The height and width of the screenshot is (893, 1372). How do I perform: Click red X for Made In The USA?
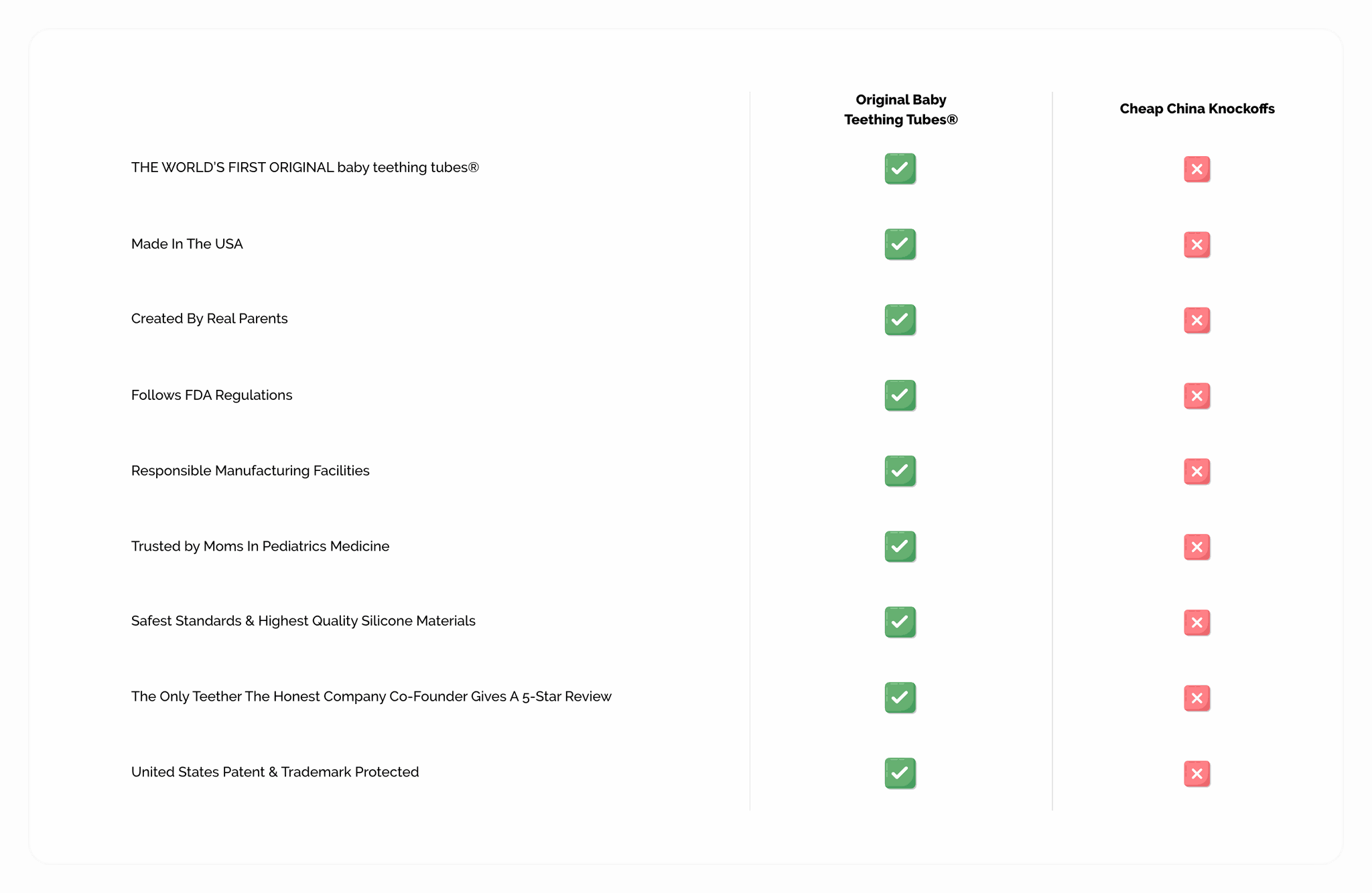1196,245
